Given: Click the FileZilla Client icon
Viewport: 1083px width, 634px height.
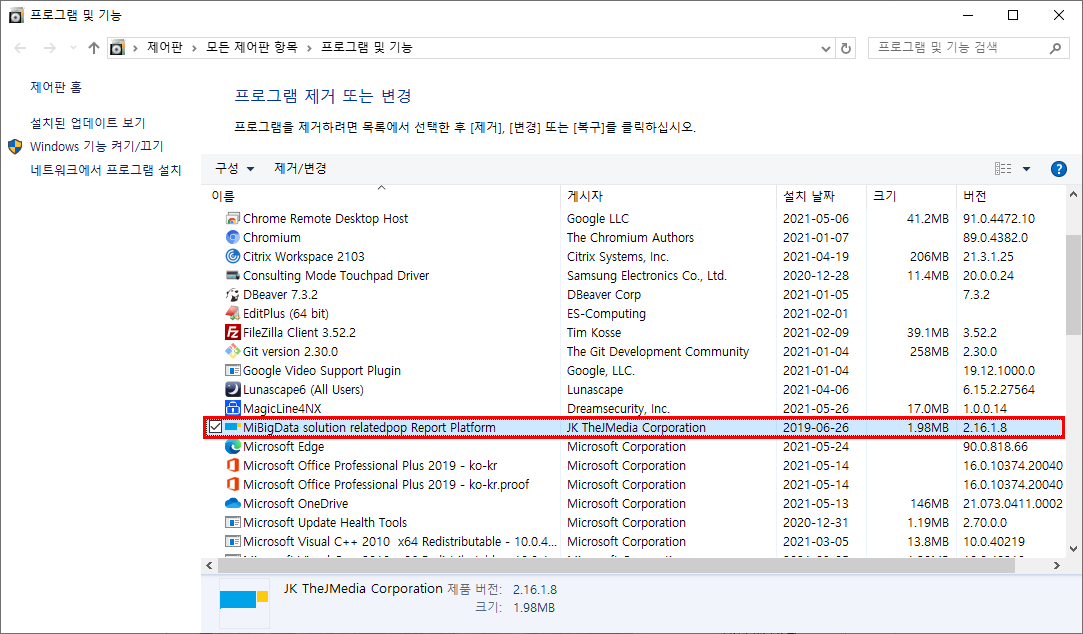Looking at the screenshot, I should (x=233, y=332).
